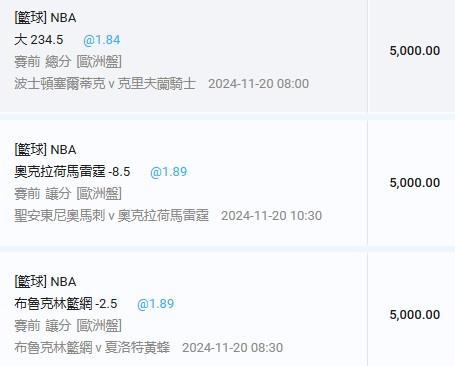Select the 大 234.5 bet selection
Image resolution: width=455 pixels, height=366 pixels.
point(39,40)
